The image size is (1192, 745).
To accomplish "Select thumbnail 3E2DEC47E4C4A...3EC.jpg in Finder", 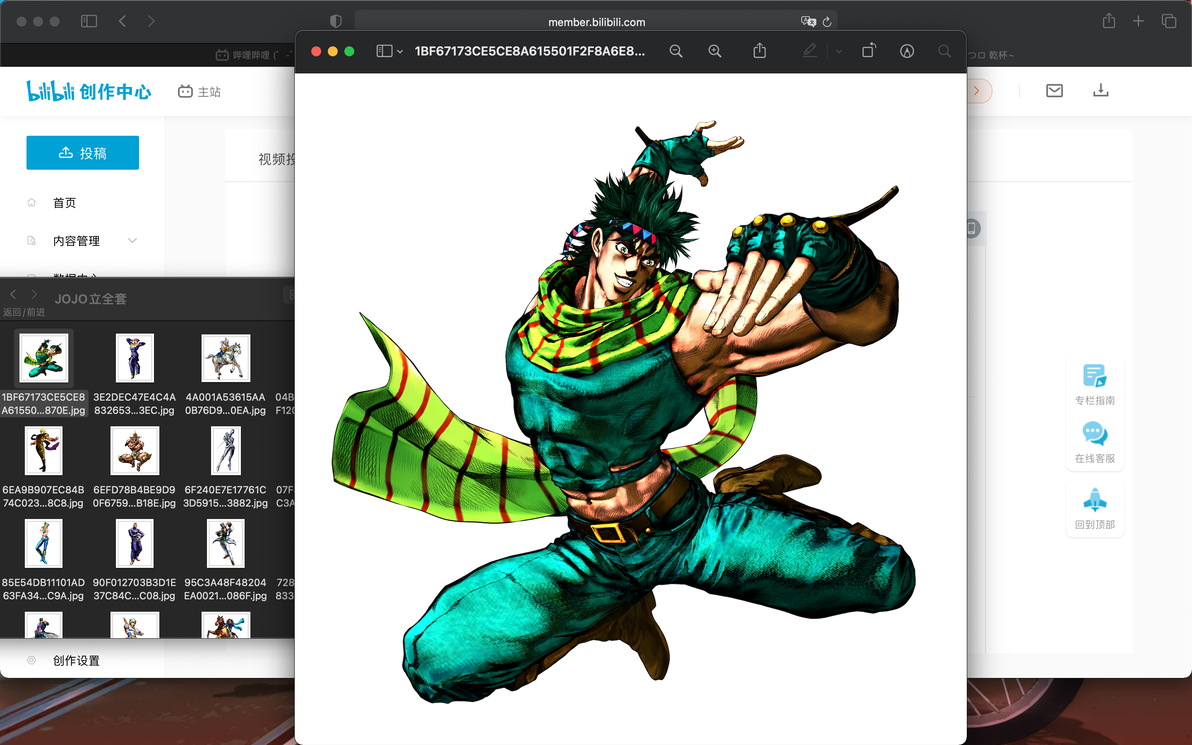I will click(135, 358).
